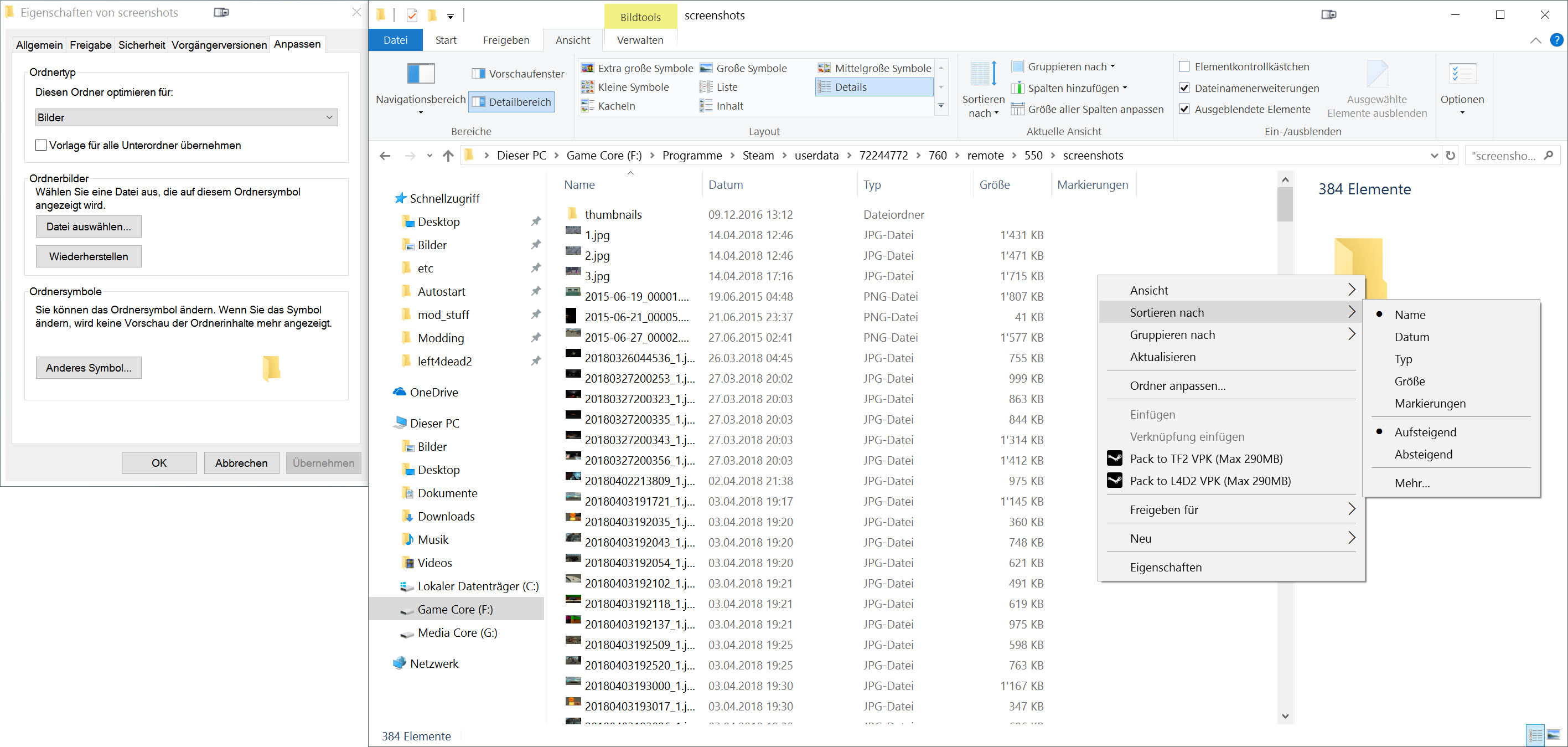This screenshot has height=747, width=1568.
Task: Click Anderes Symbol button
Action: coord(89,369)
